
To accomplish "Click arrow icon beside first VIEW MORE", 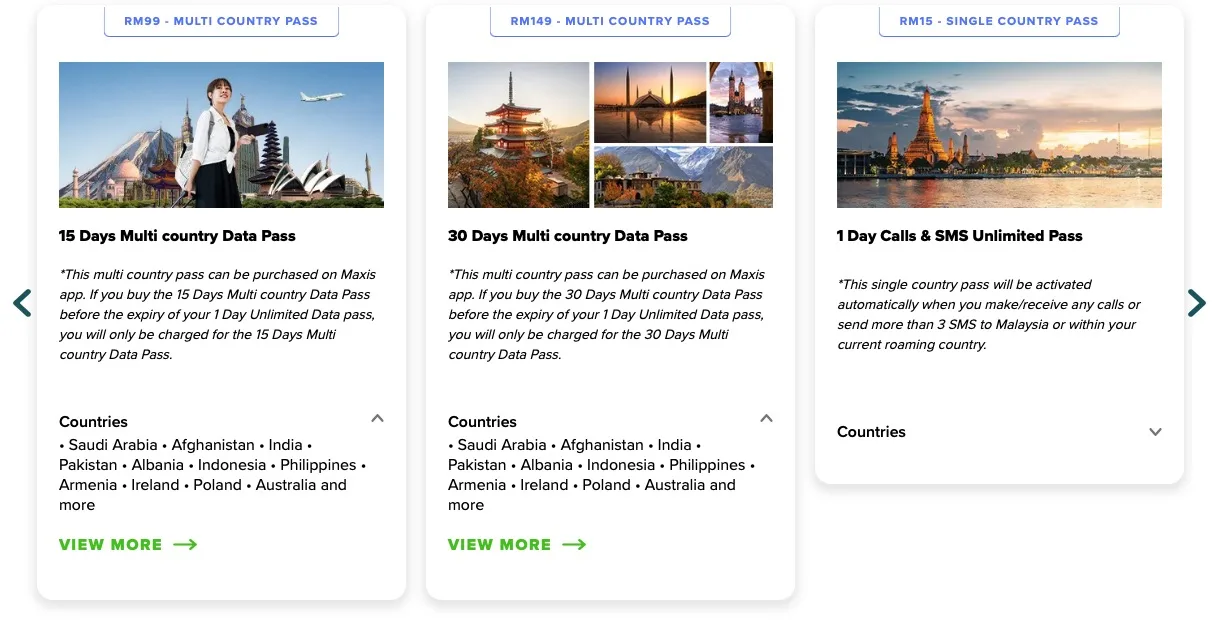I will pos(185,545).
